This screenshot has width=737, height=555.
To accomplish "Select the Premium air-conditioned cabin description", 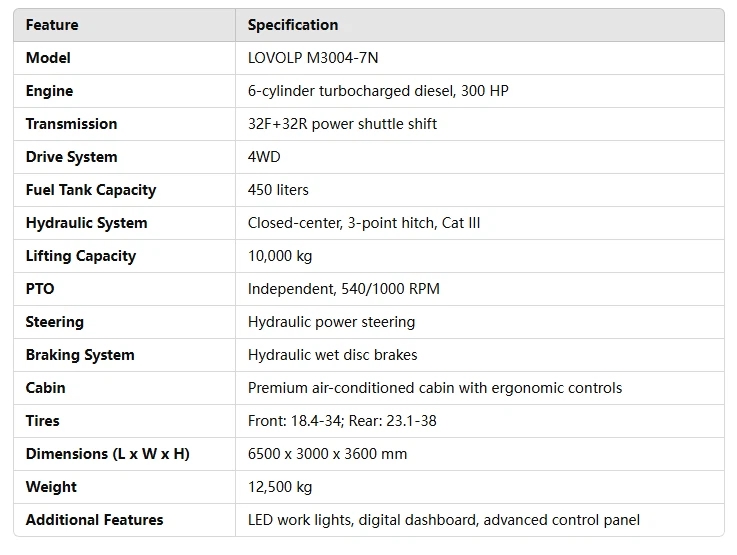I will click(x=435, y=388).
